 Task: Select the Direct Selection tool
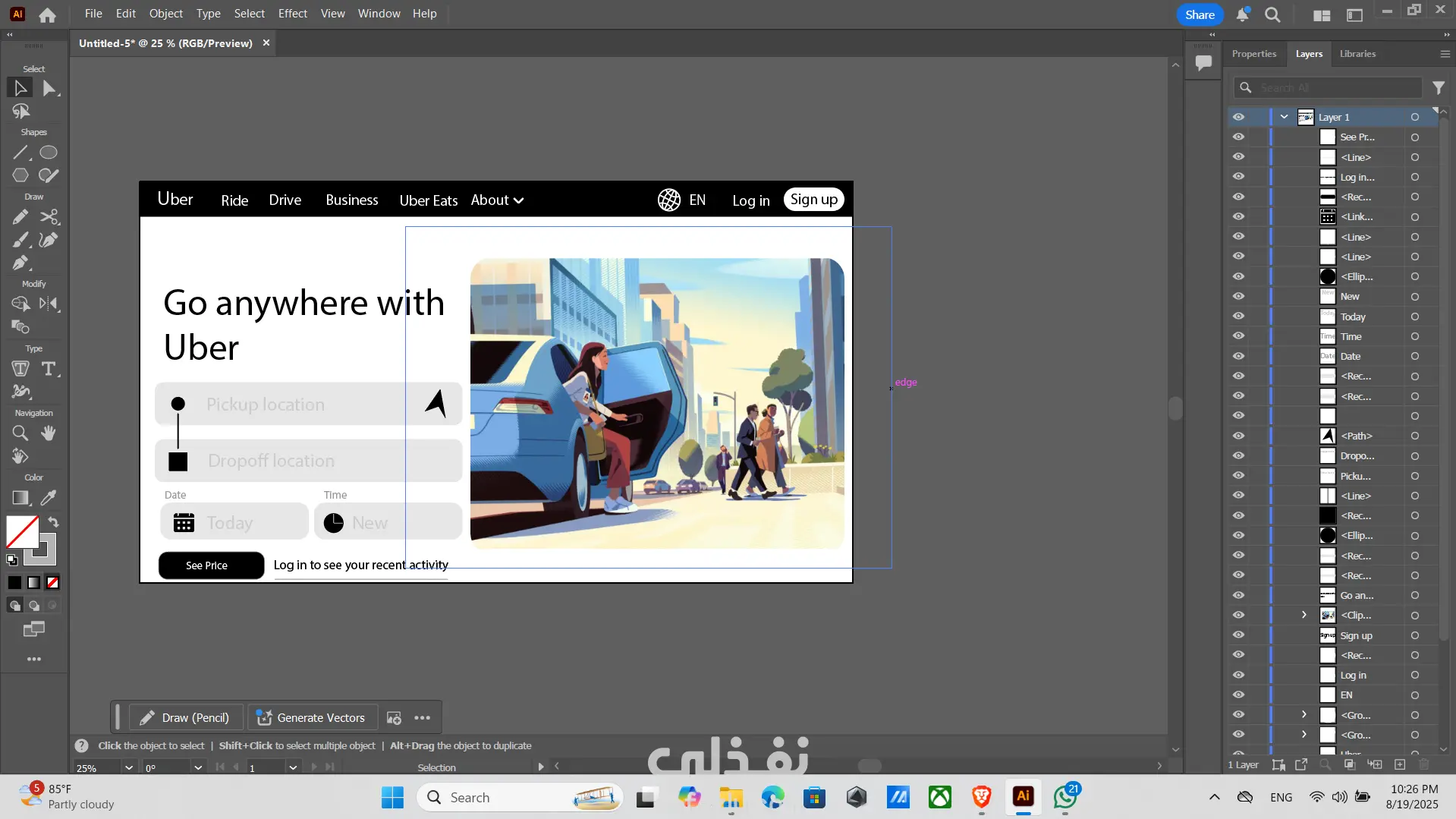coord(49,88)
